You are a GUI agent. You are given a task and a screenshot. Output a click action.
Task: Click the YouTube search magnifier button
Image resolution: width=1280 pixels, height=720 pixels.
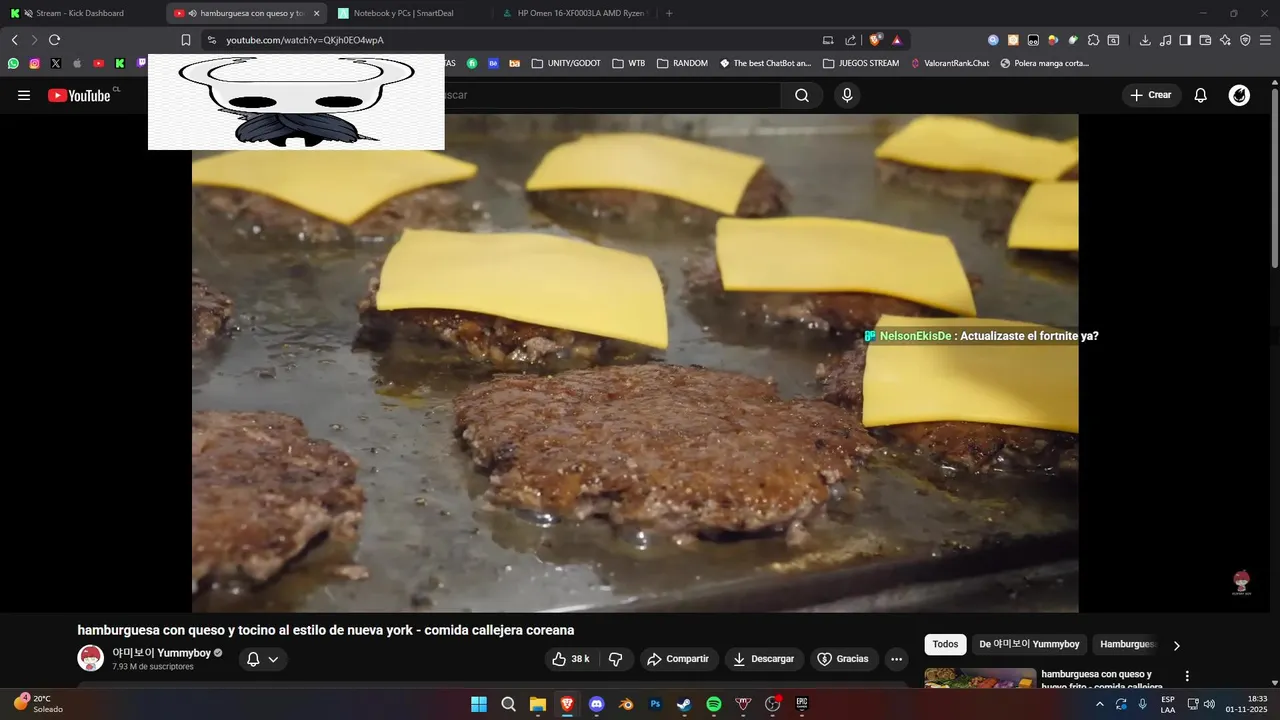(802, 95)
